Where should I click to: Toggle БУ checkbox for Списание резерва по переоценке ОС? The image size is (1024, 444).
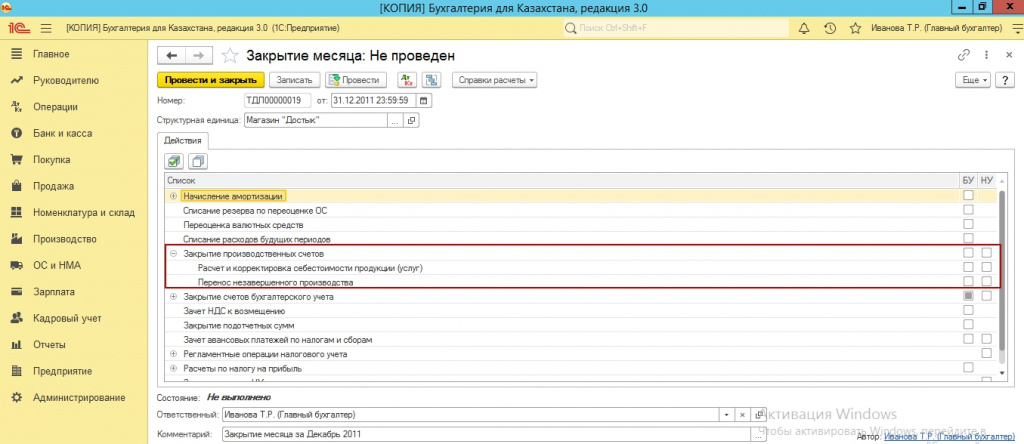(968, 210)
